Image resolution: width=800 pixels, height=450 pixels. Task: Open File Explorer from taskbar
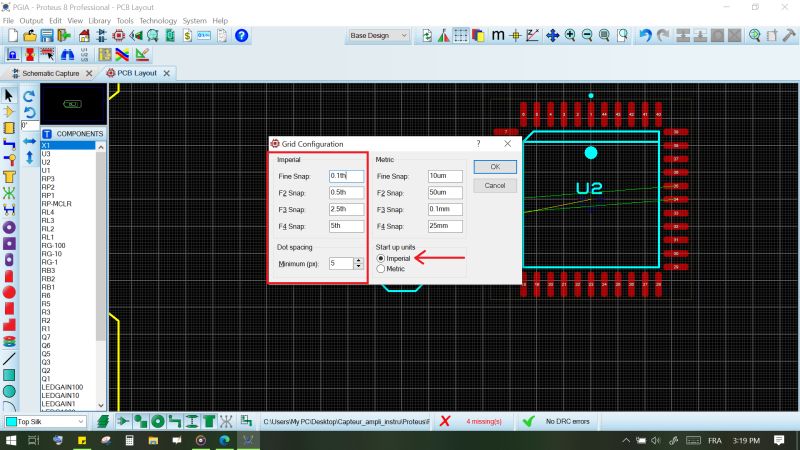[x=153, y=440]
